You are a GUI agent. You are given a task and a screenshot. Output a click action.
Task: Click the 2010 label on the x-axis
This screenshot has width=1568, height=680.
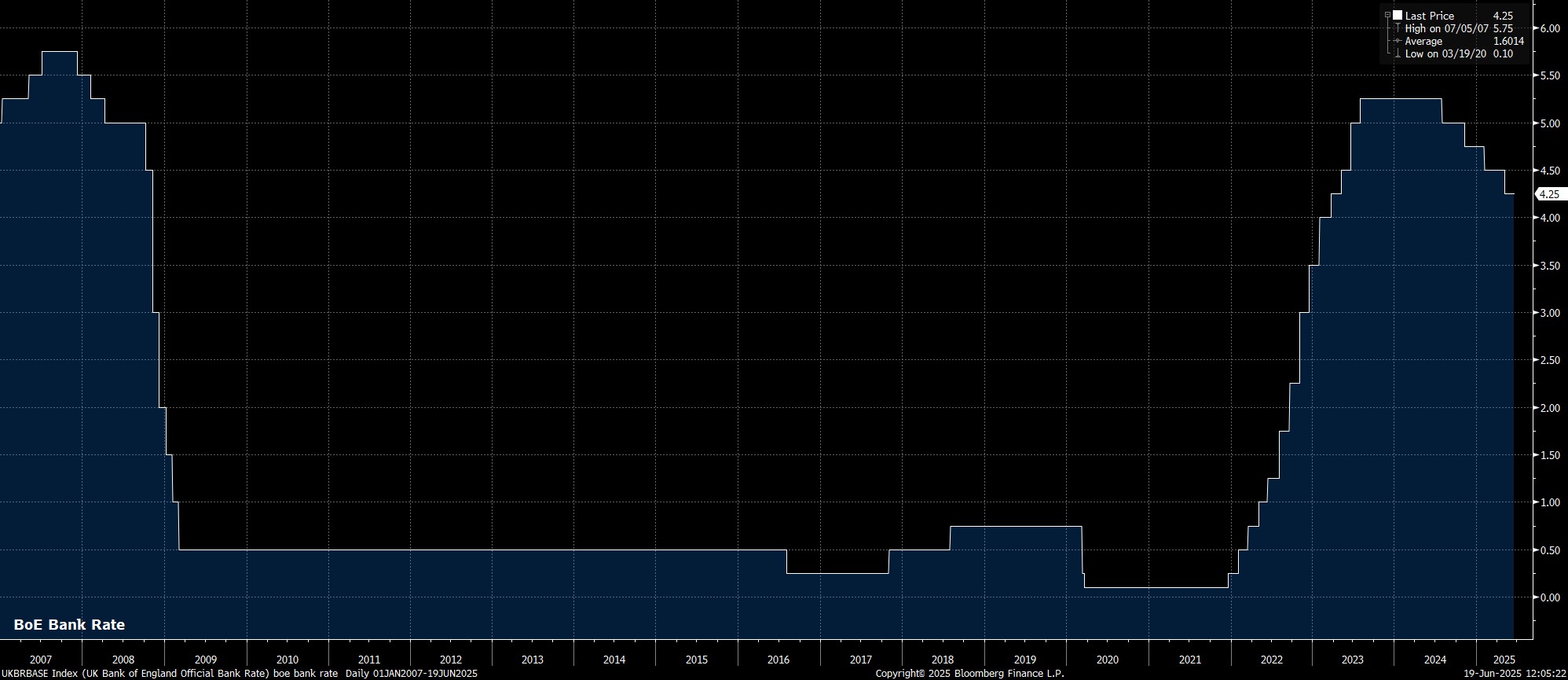(288, 660)
